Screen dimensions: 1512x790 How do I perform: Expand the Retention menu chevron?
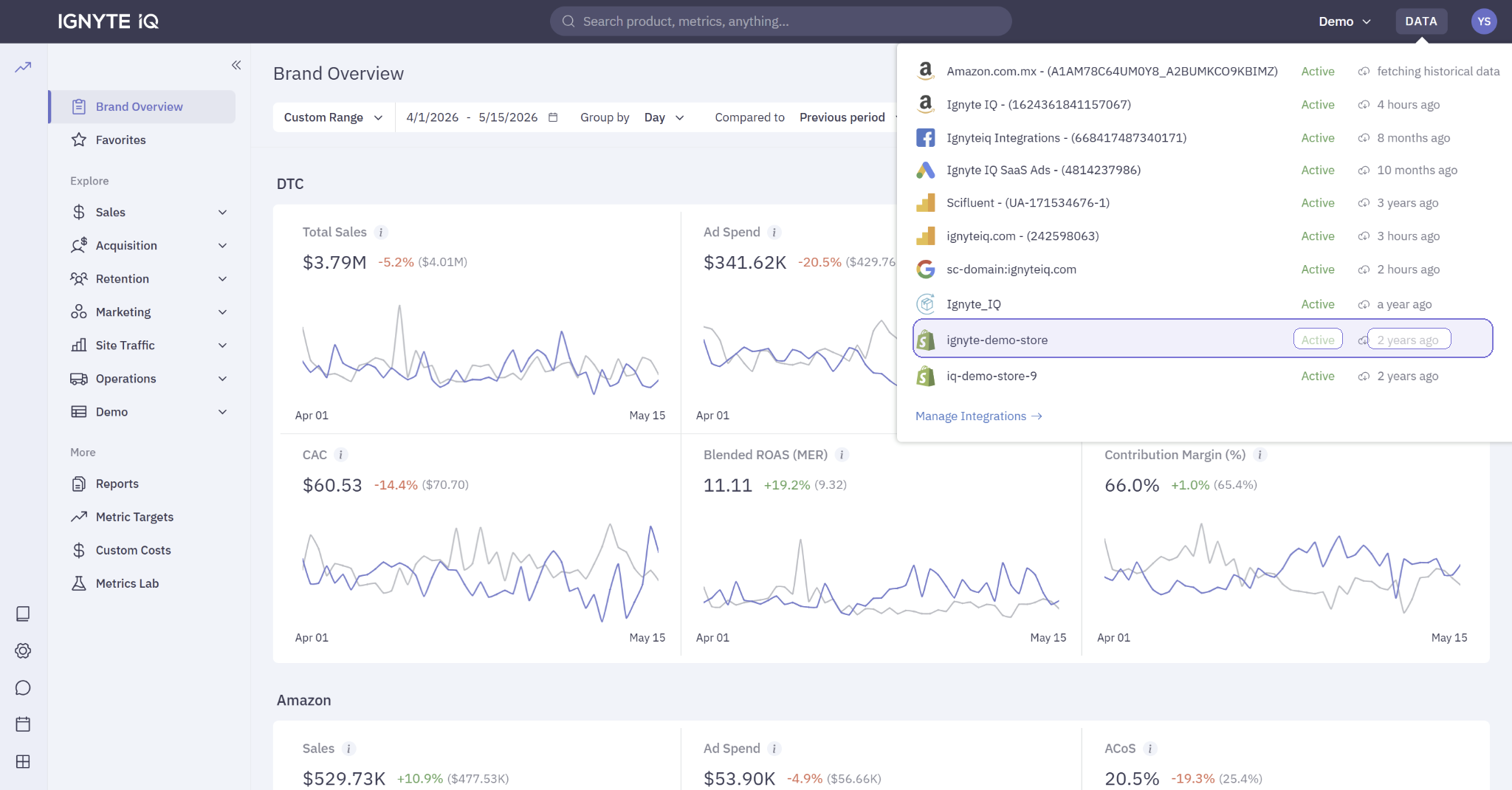coord(222,279)
